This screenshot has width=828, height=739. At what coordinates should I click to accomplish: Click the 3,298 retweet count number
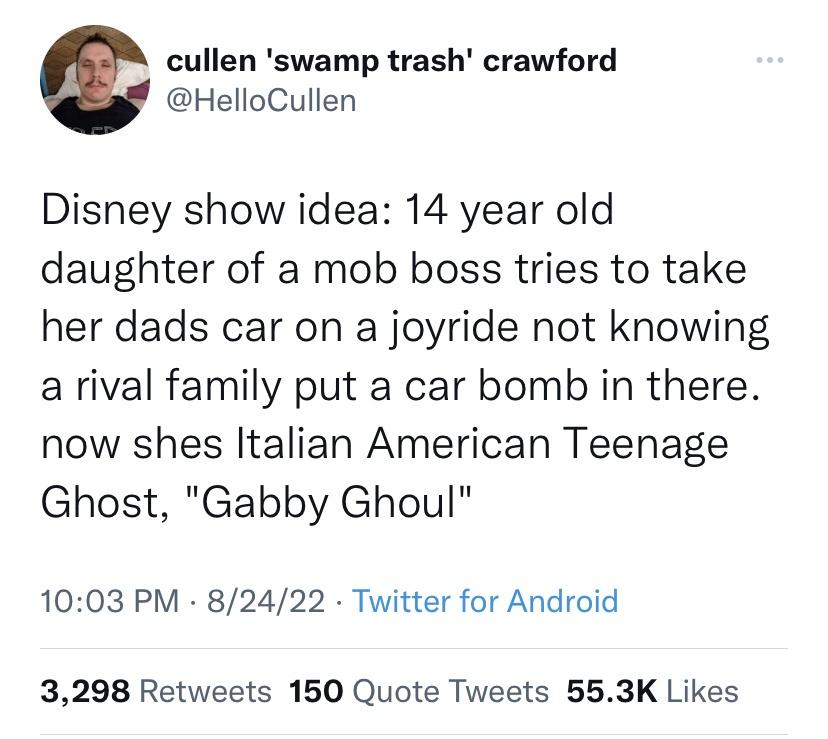tap(83, 691)
